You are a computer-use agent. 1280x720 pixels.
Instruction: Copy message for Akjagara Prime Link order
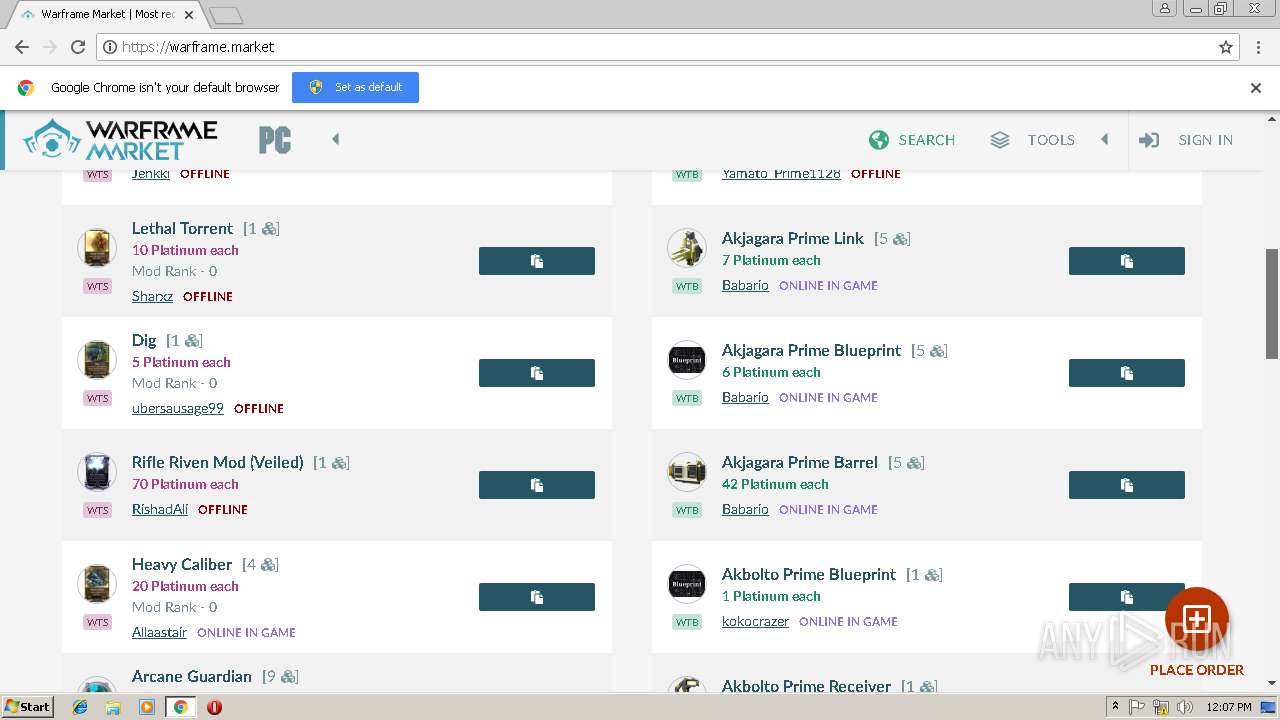point(1127,261)
